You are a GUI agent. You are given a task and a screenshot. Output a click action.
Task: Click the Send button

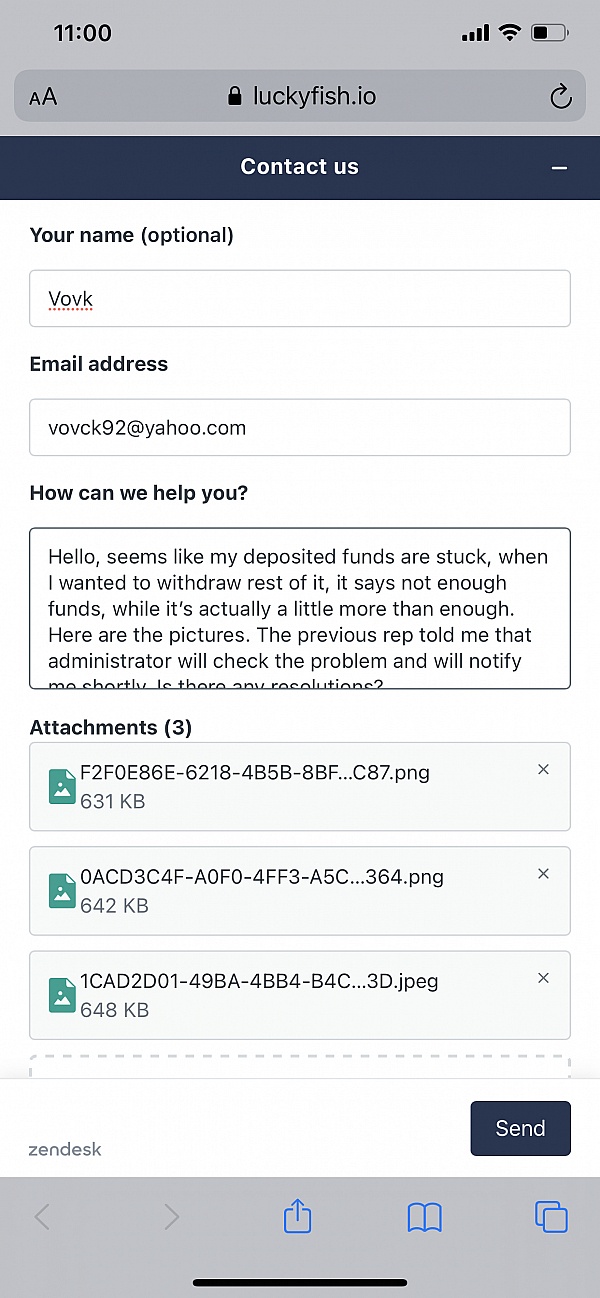[x=520, y=1128]
